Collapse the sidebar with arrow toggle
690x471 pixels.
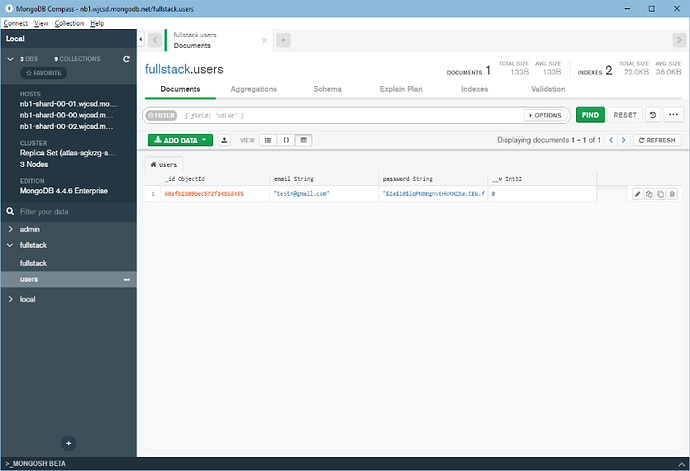click(x=141, y=40)
